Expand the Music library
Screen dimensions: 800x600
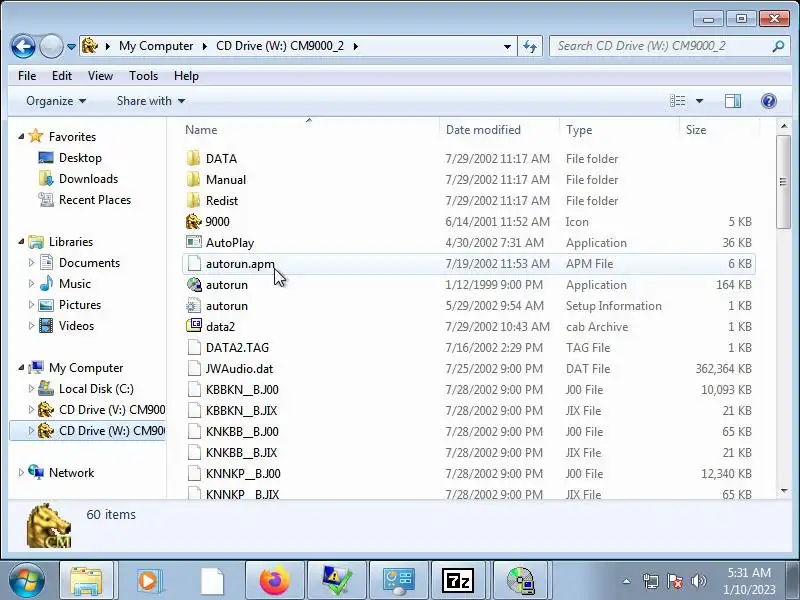31,284
